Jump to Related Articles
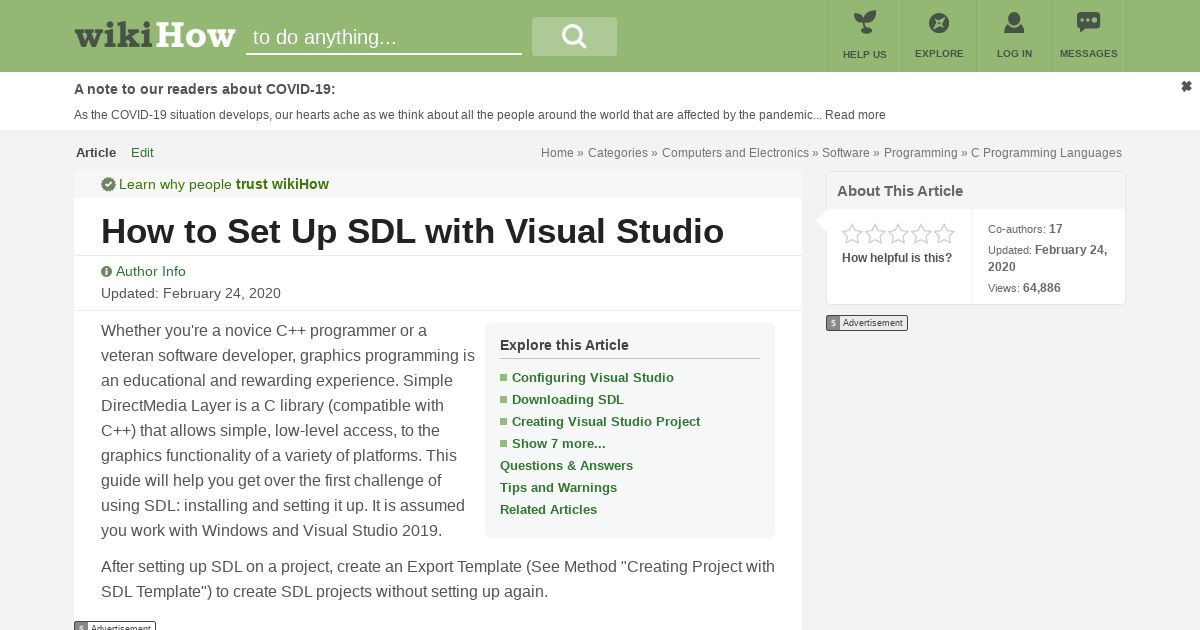 click(x=548, y=510)
